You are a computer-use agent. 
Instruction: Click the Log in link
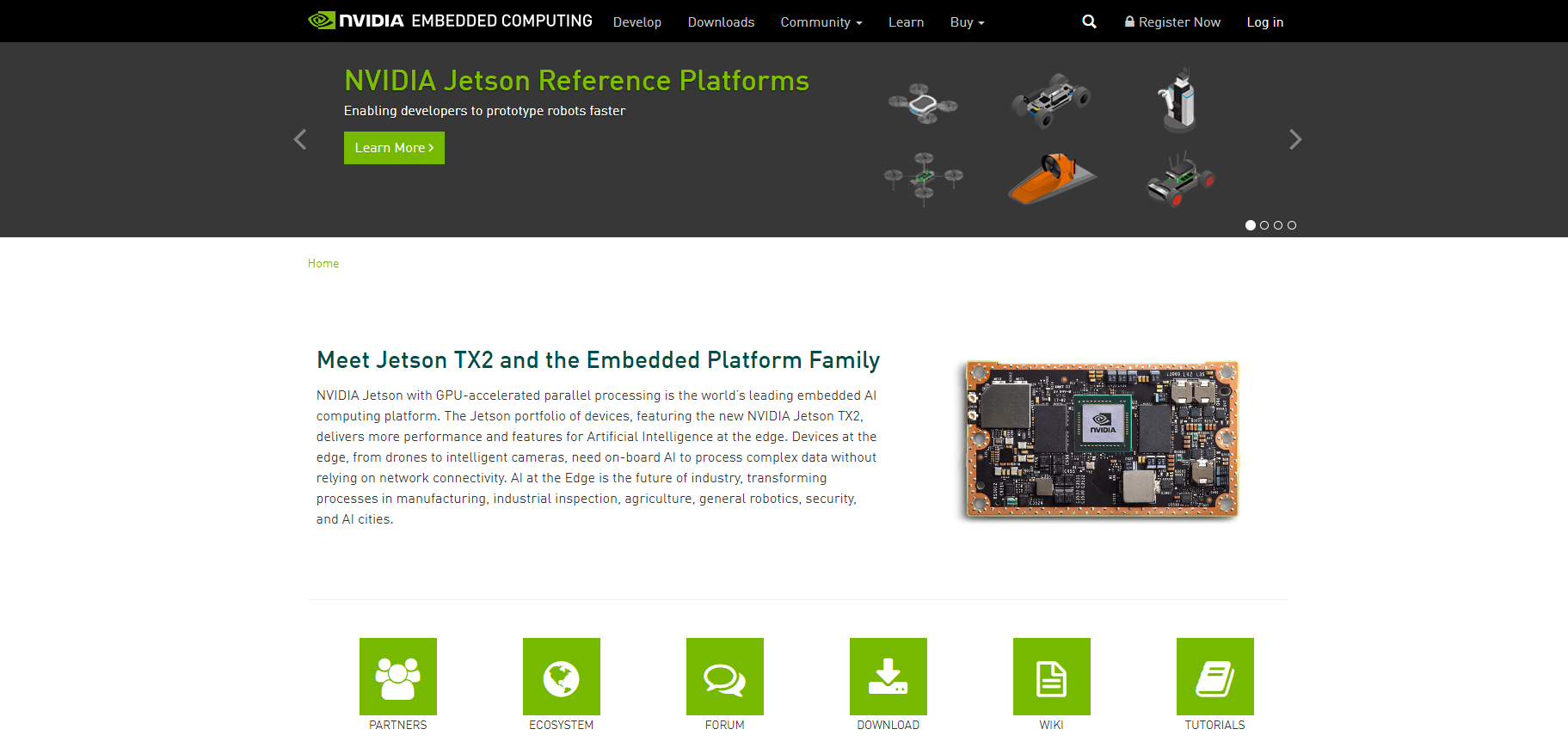(1265, 22)
